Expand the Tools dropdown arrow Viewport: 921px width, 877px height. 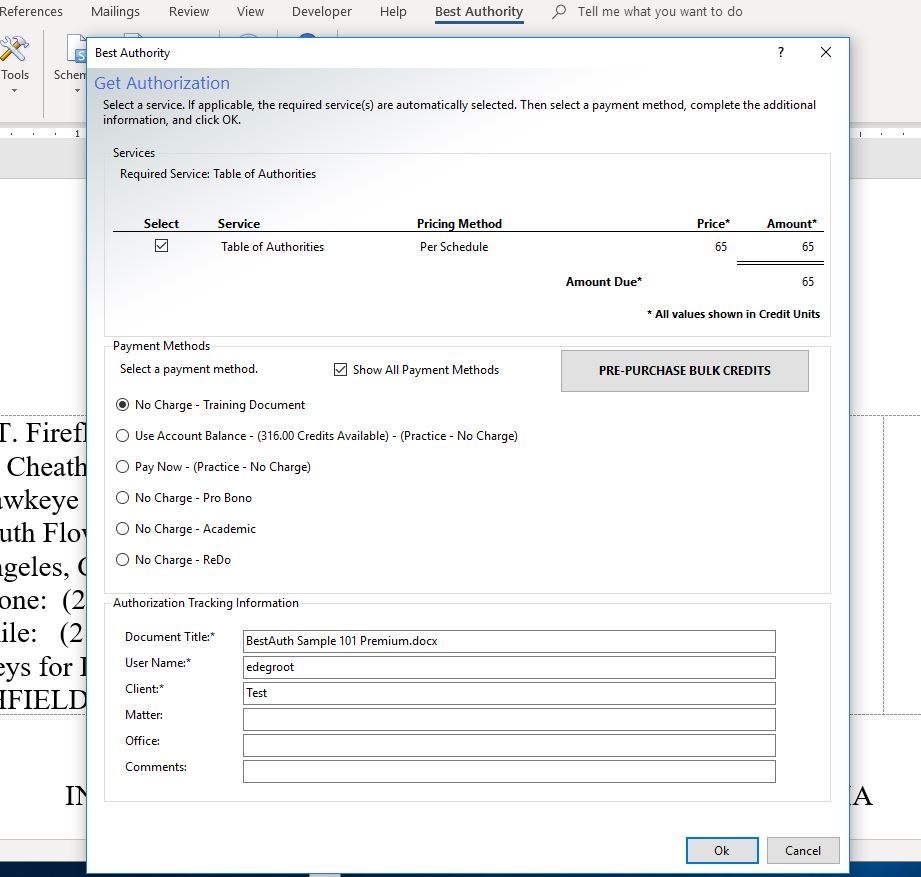pyautogui.click(x=15, y=91)
